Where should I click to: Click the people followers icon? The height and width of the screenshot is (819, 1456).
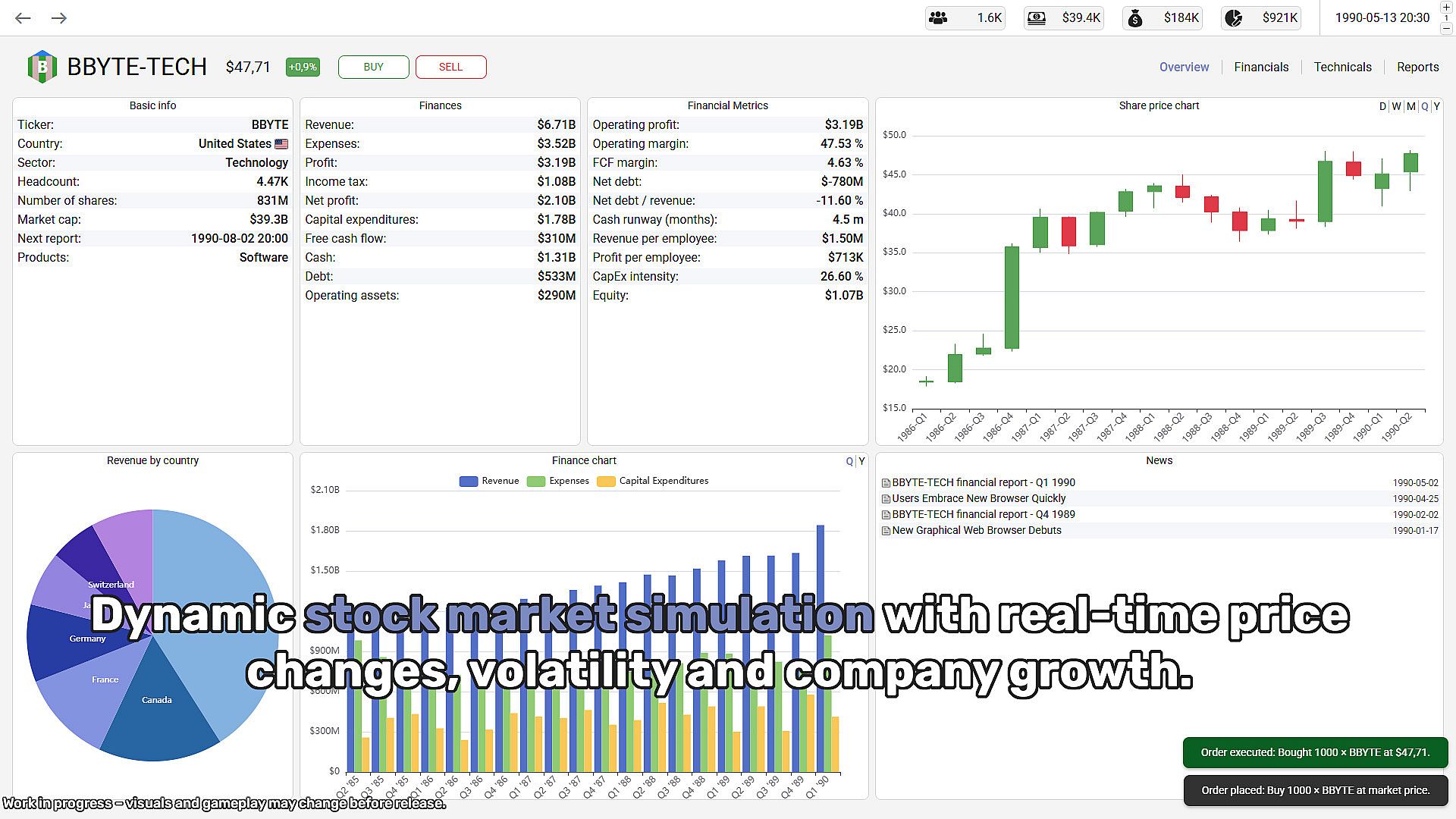click(x=939, y=17)
